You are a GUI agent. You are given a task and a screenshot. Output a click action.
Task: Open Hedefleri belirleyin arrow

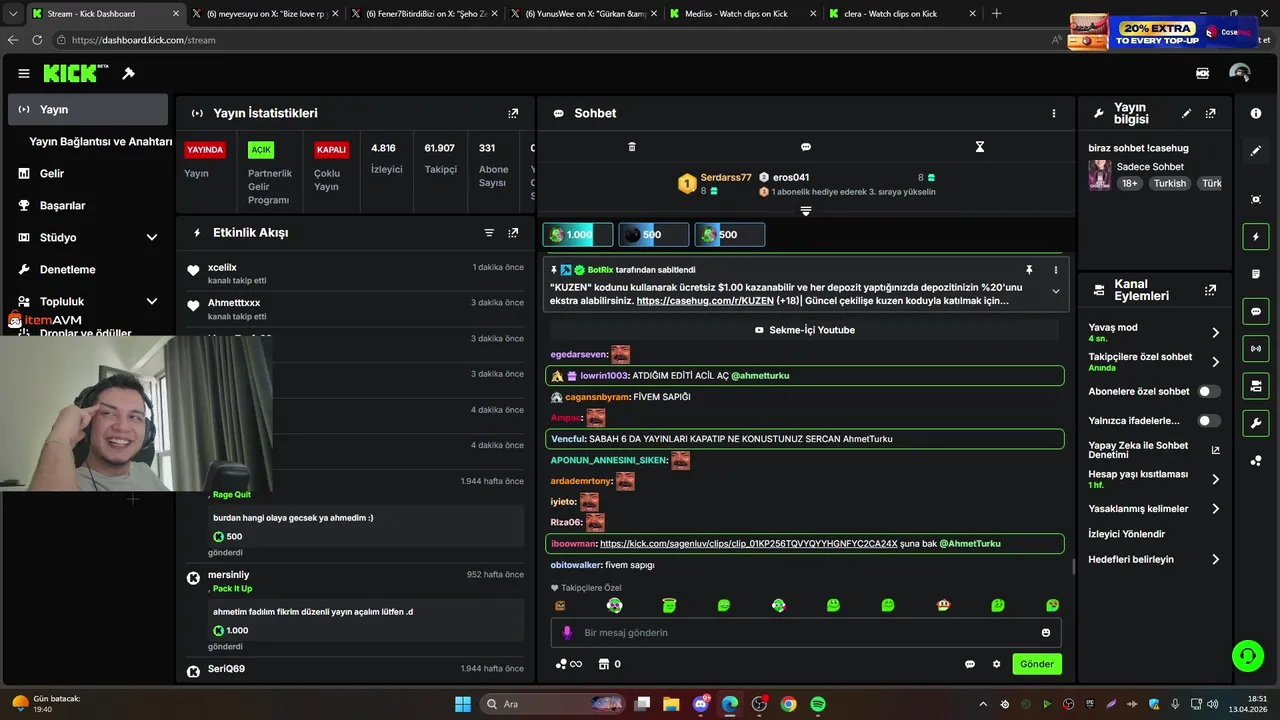tap(1216, 560)
